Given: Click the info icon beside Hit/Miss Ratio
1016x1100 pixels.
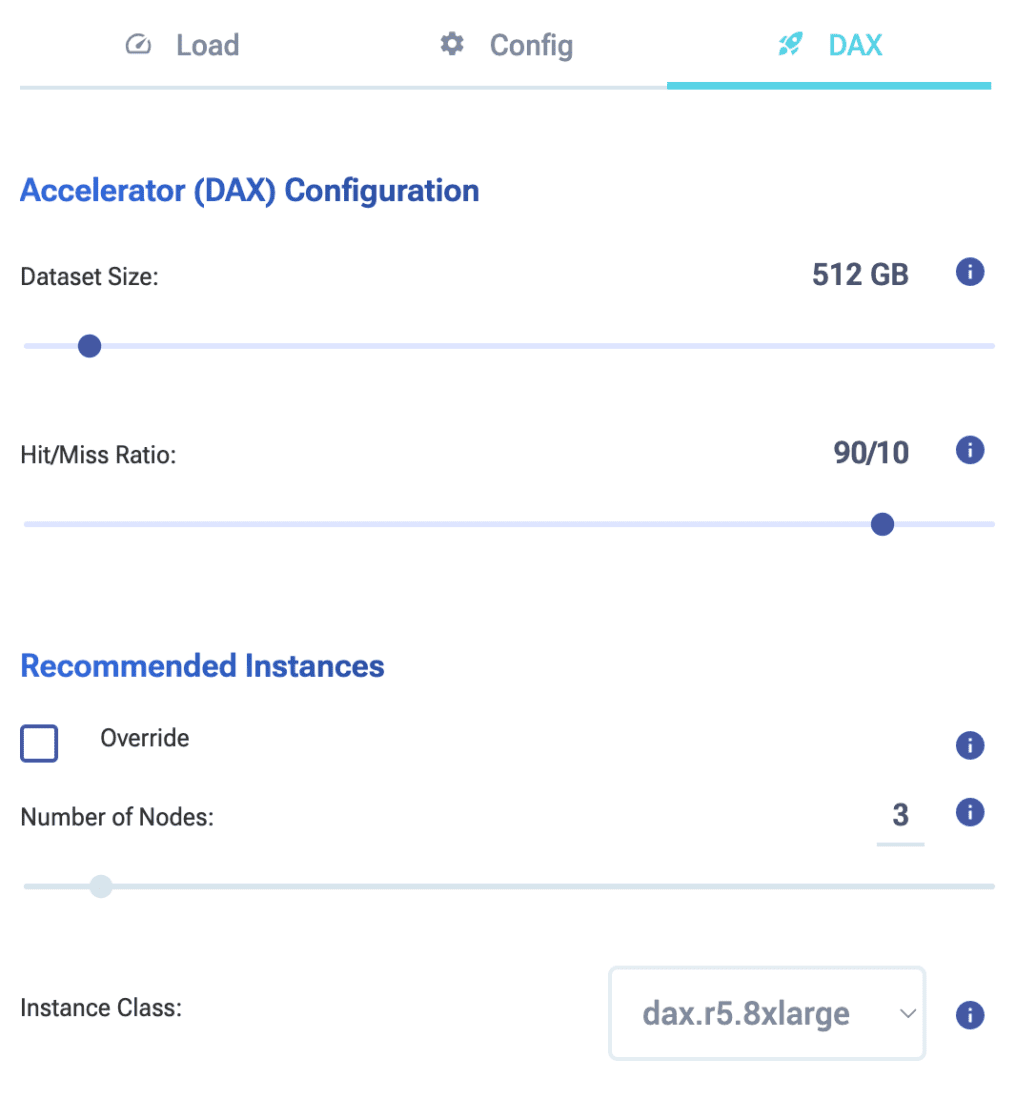Looking at the screenshot, I should pos(970,451).
